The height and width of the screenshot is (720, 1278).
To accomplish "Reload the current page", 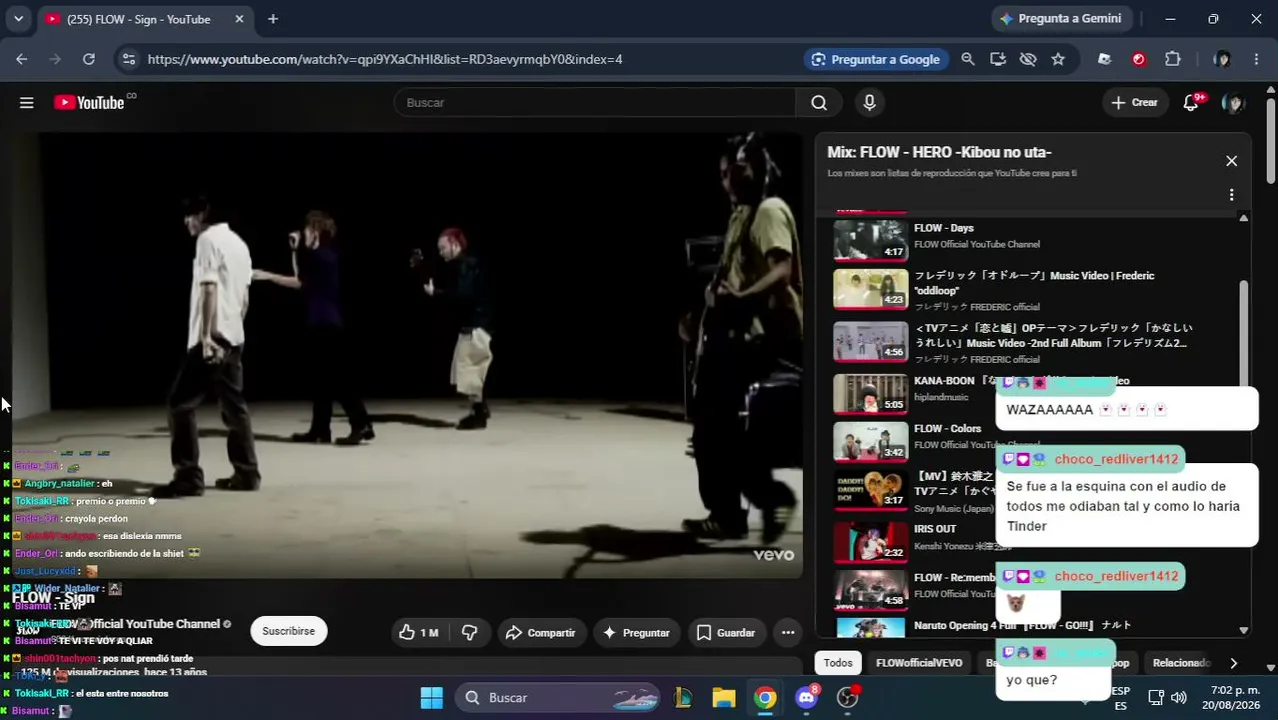I will tap(89, 59).
